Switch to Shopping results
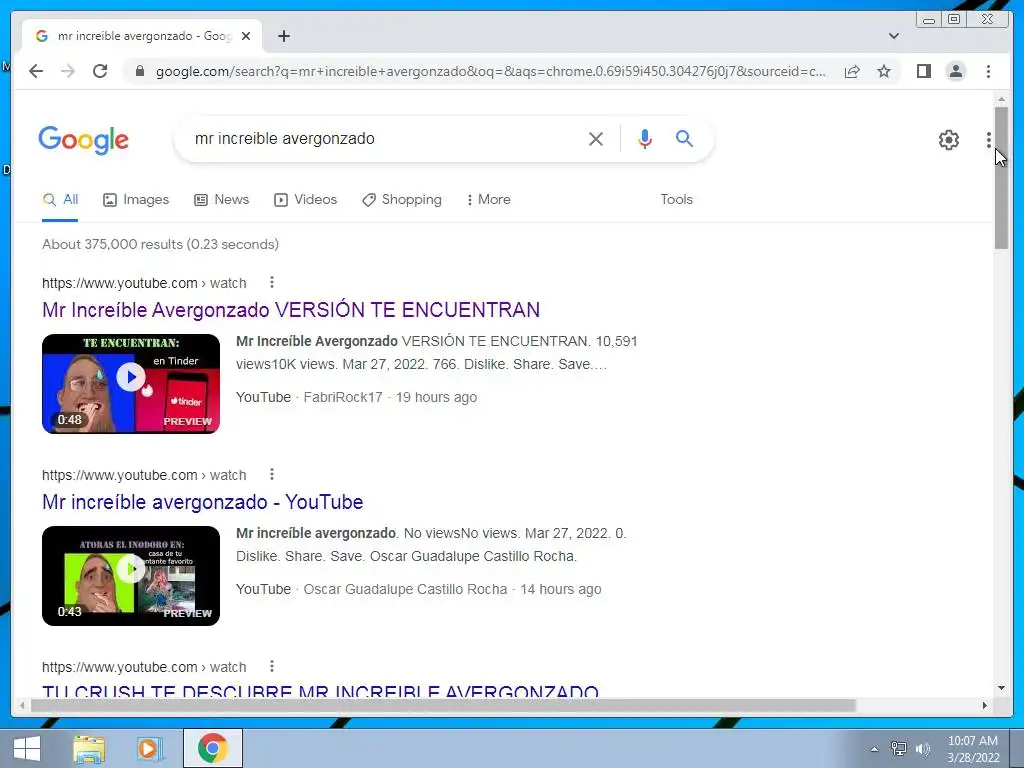The image size is (1024, 768). coord(402,200)
